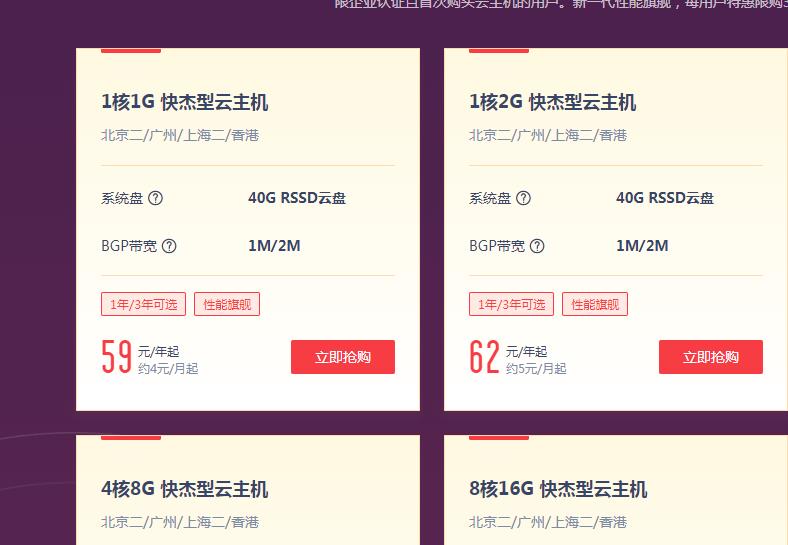Select 1年/3年可选 tag in 1核1G card
788x545 pixels.
(x=143, y=304)
